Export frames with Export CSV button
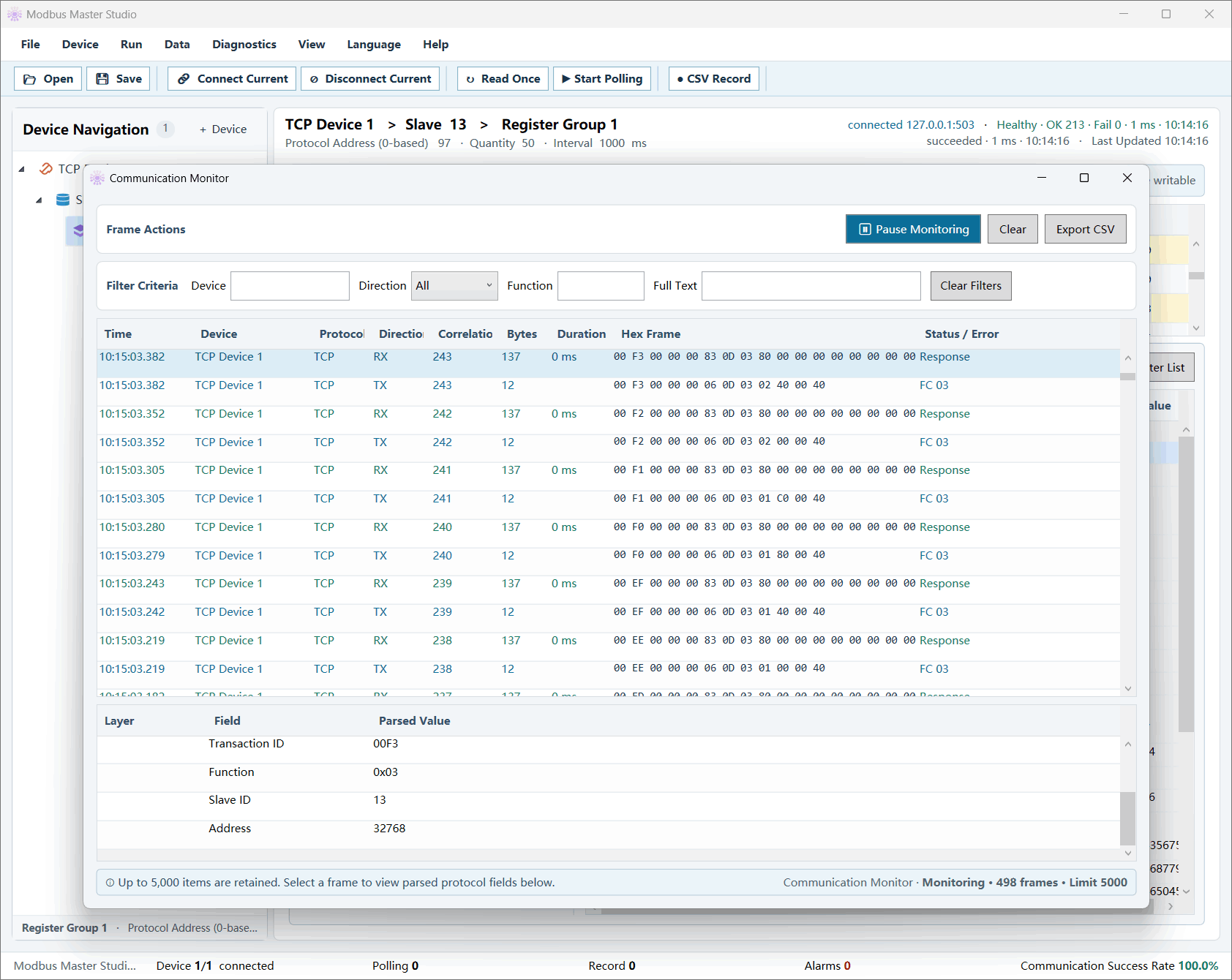Image resolution: width=1232 pixels, height=980 pixels. [x=1086, y=229]
